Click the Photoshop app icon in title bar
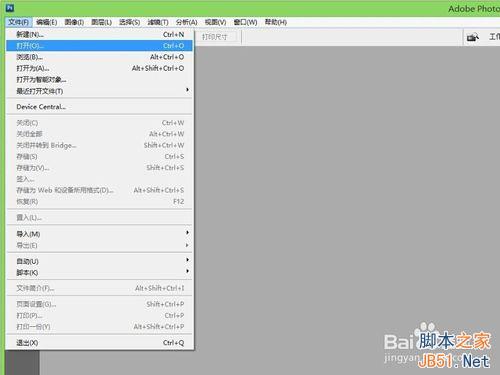The height and width of the screenshot is (375, 500). click(x=10, y=8)
